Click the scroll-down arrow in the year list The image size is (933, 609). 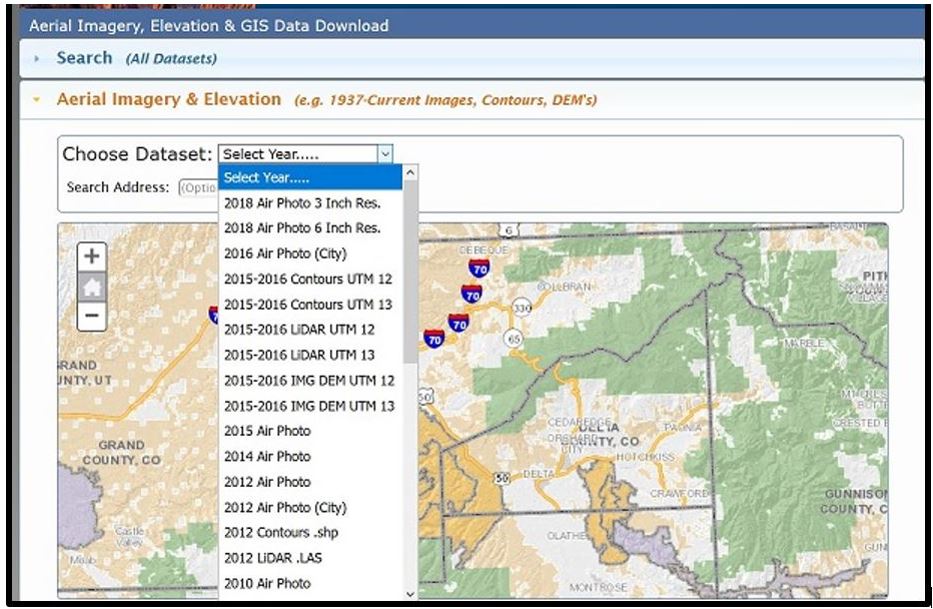click(408, 593)
